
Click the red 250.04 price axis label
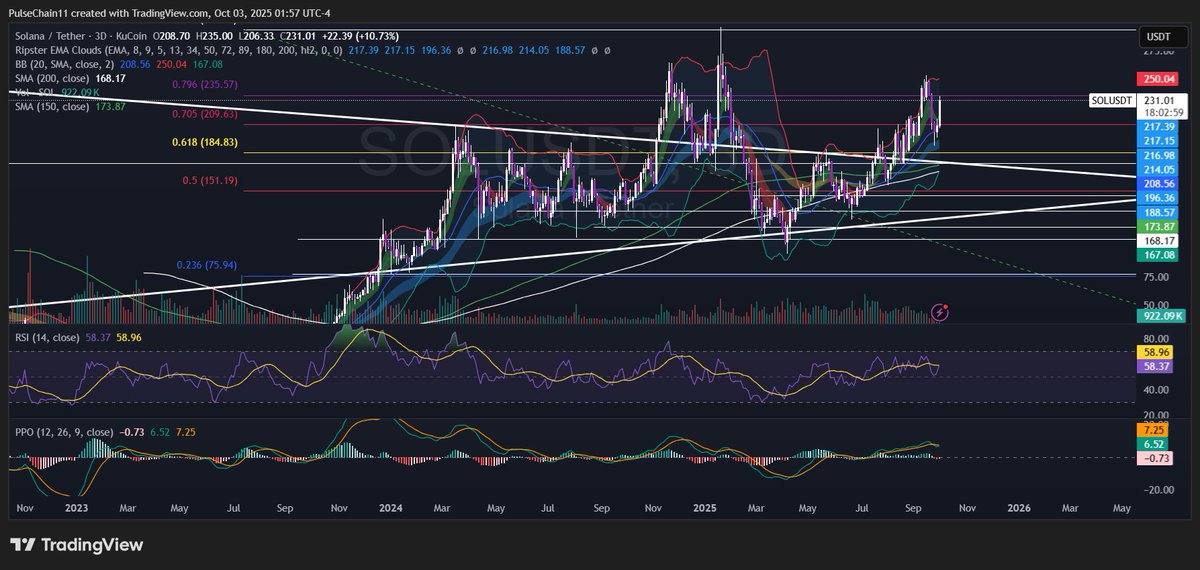point(1158,78)
